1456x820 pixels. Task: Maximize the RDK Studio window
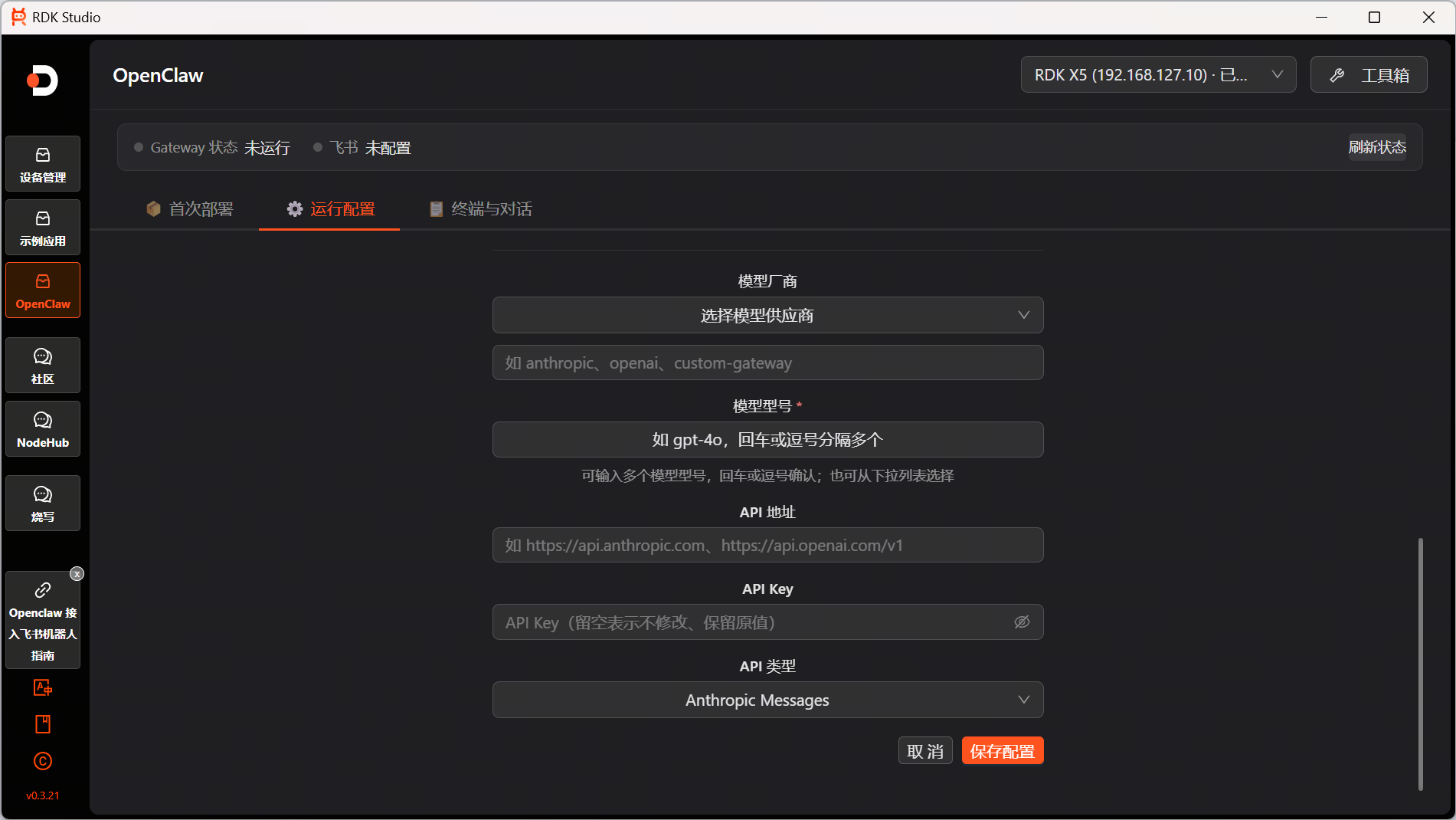click(x=1374, y=17)
